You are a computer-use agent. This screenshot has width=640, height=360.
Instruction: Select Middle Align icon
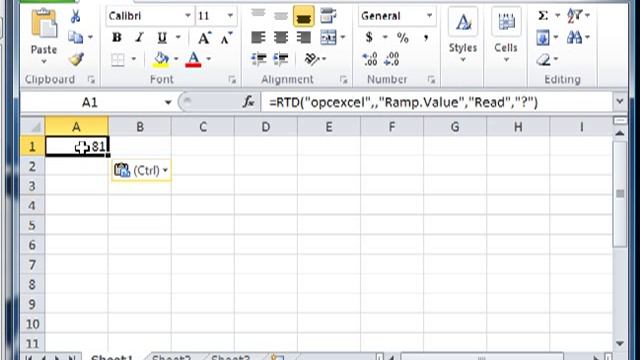[x=281, y=16]
